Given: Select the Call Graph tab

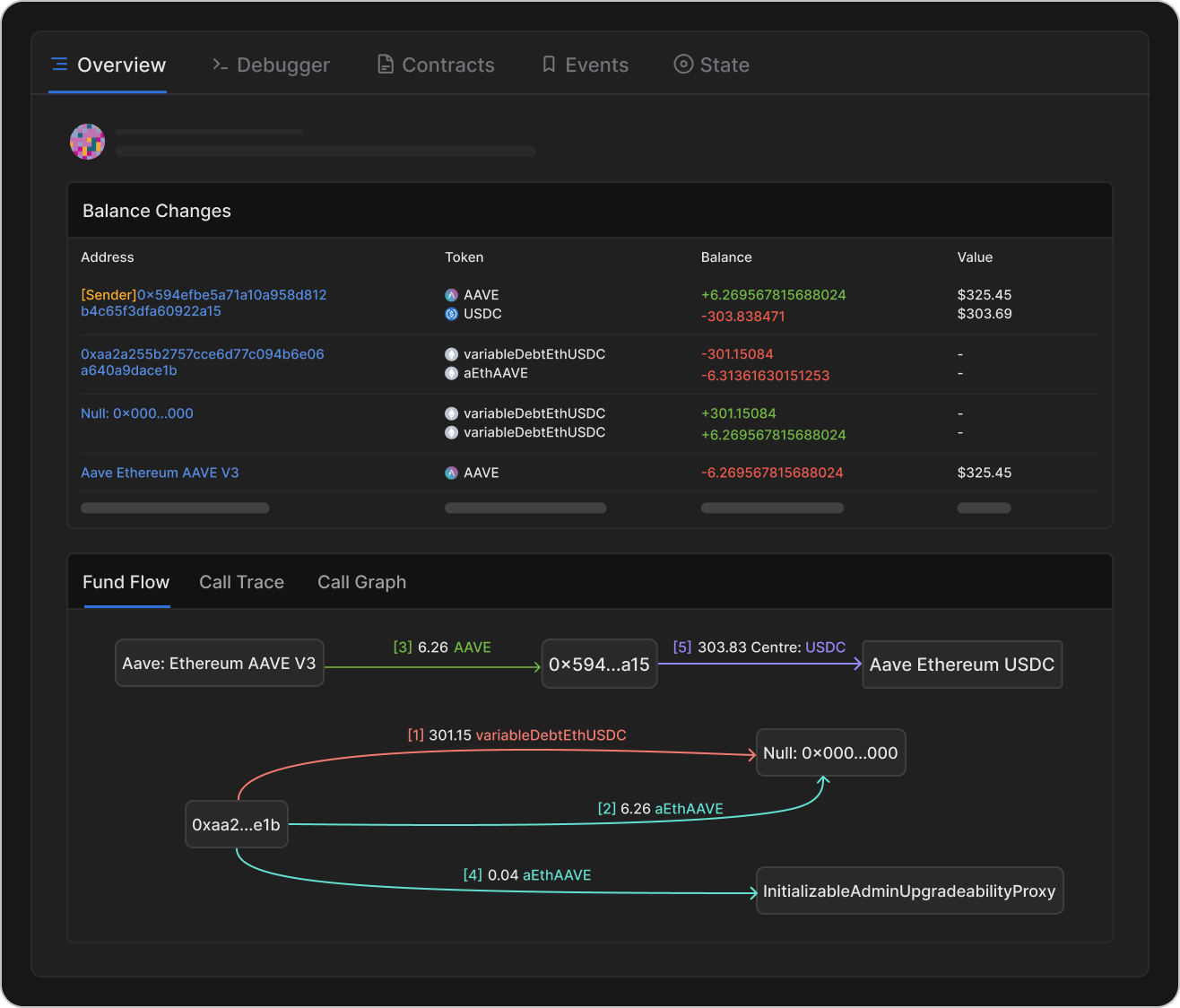Looking at the screenshot, I should click(361, 582).
